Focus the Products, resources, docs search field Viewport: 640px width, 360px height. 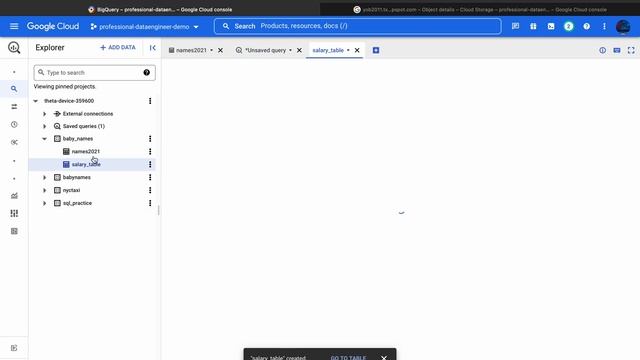pyautogui.click(x=358, y=26)
